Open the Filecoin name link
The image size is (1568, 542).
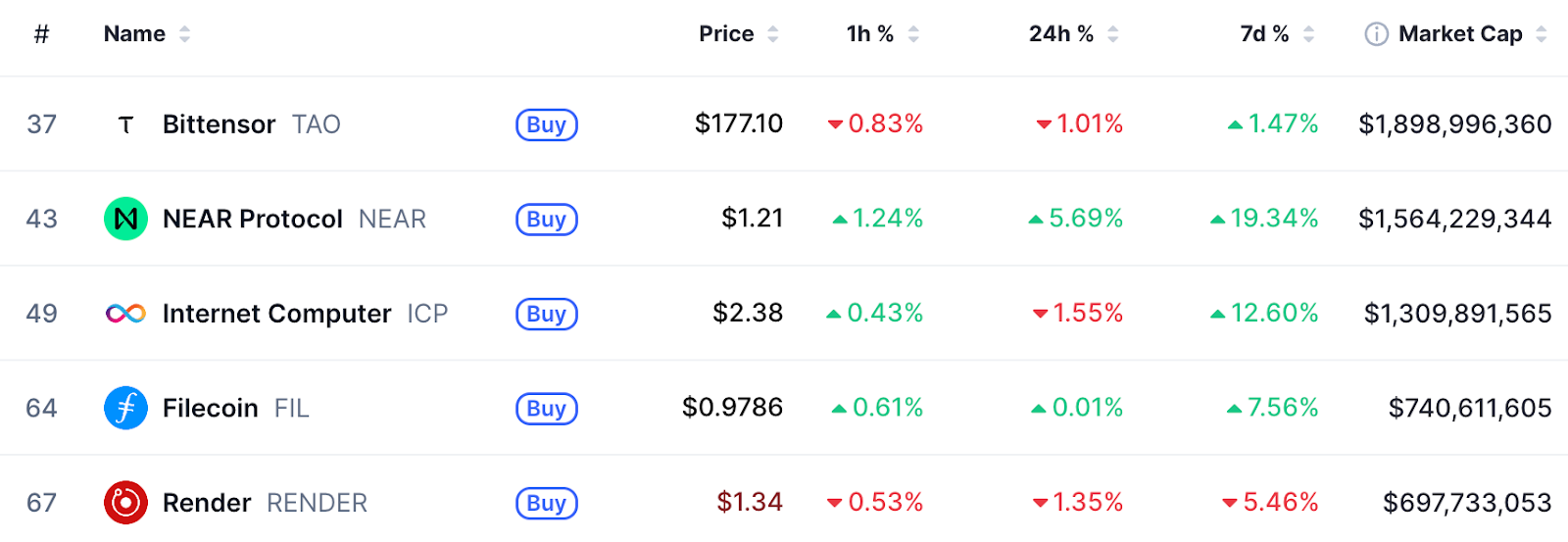pos(210,408)
